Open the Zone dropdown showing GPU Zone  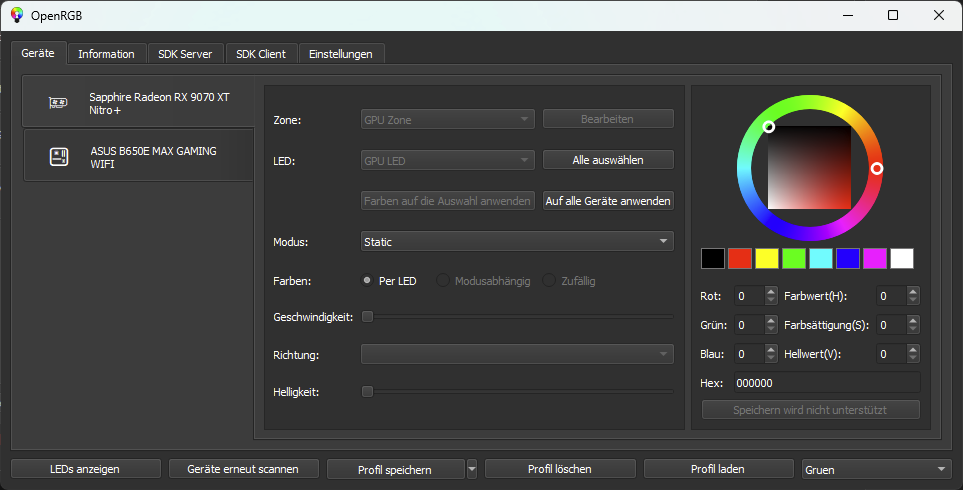[448, 119]
